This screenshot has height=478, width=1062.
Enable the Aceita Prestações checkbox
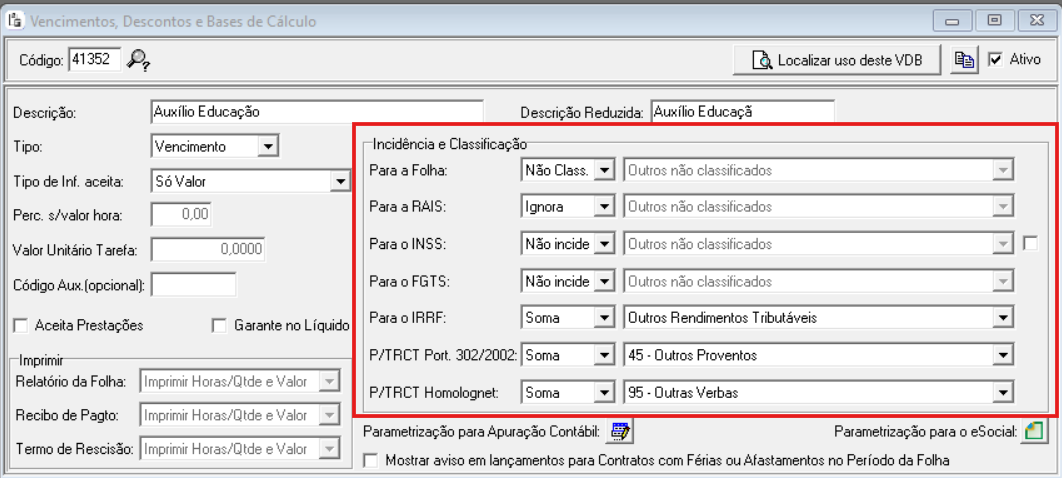(x=20, y=325)
